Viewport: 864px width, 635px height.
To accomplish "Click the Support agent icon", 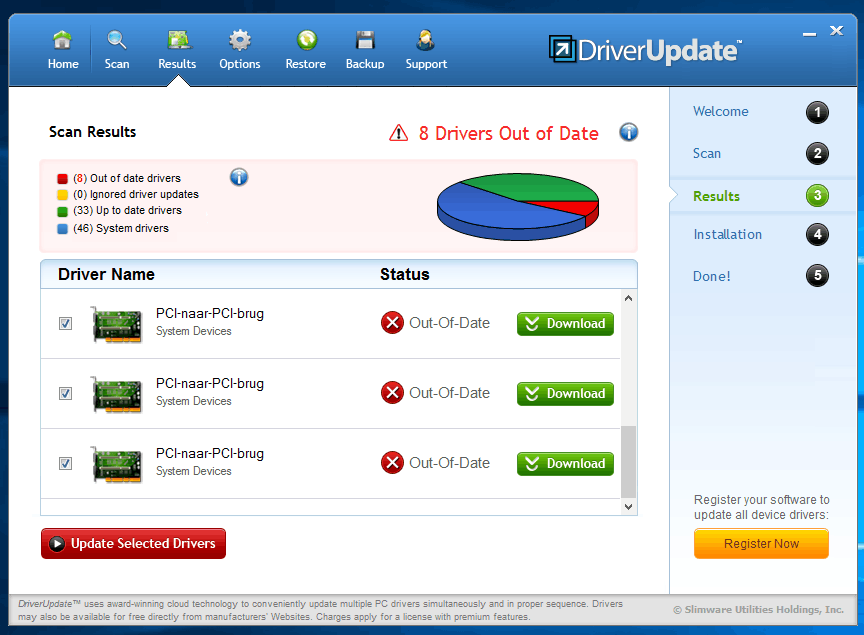I will (x=425, y=40).
